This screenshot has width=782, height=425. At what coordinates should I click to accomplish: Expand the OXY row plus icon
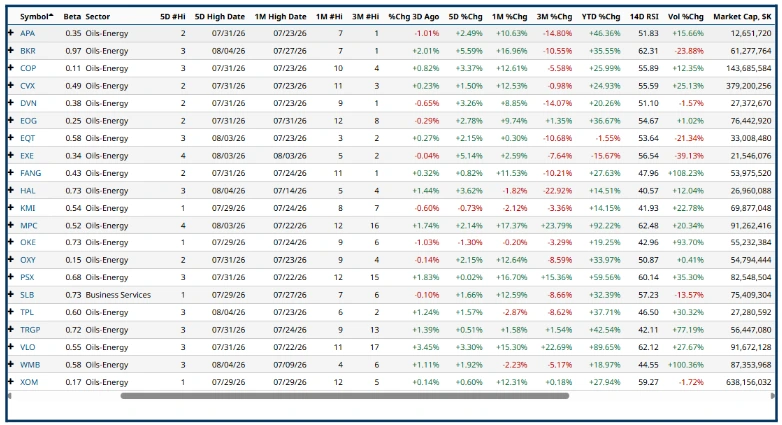10,259
